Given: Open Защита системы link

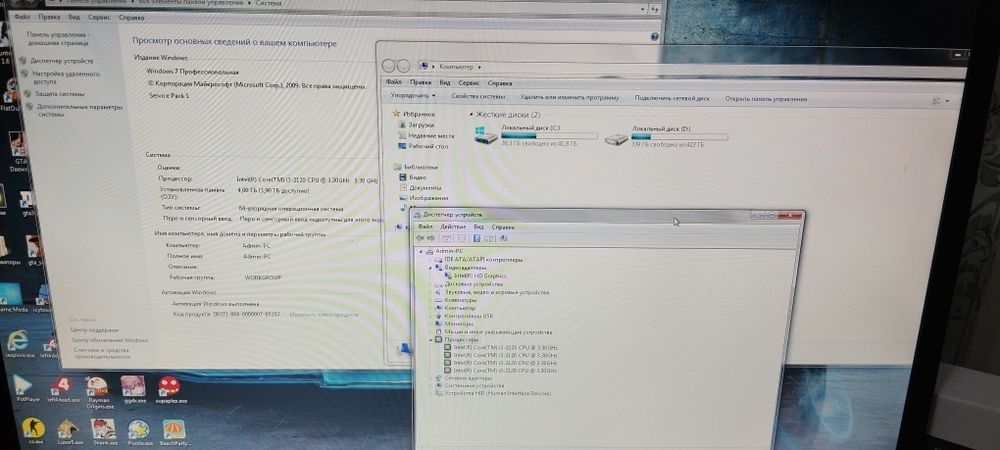Looking at the screenshot, I should 60,94.
